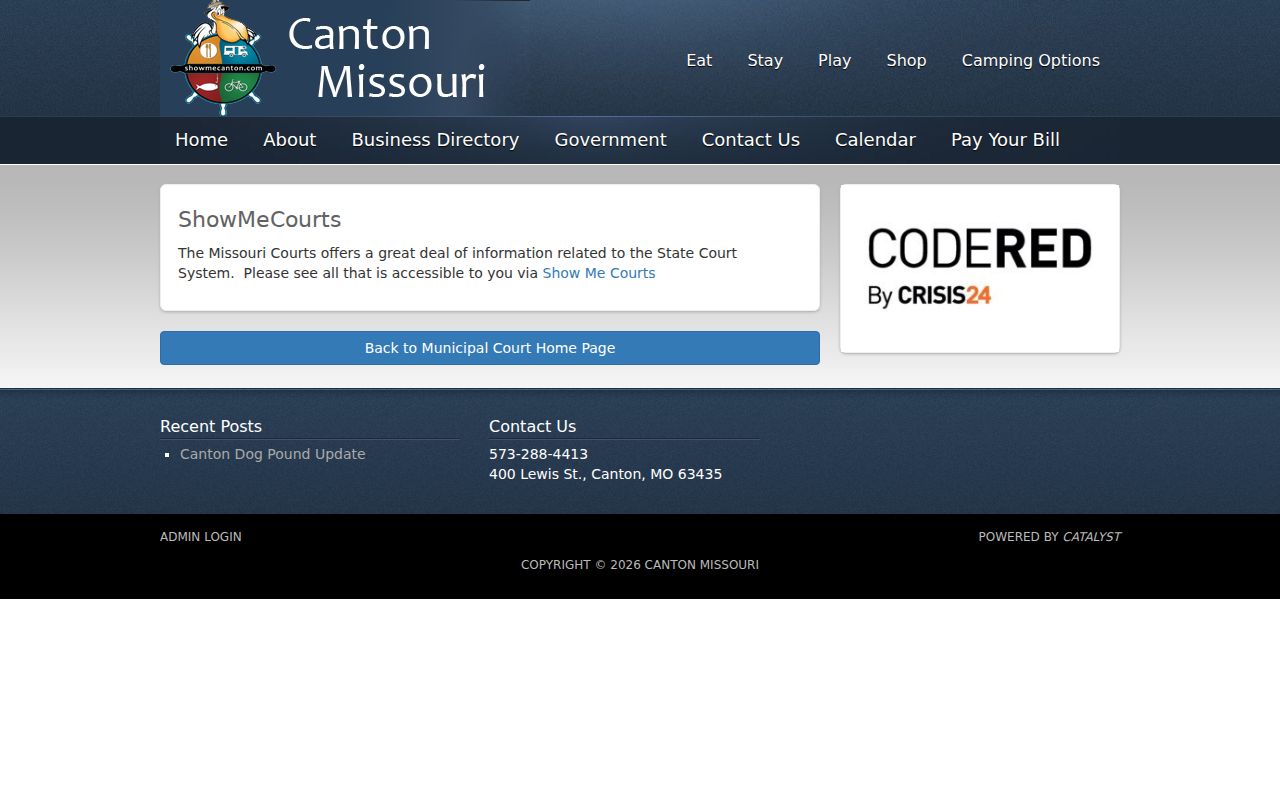Open the Eat menu link
This screenshot has width=1280, height=800.
699,60
